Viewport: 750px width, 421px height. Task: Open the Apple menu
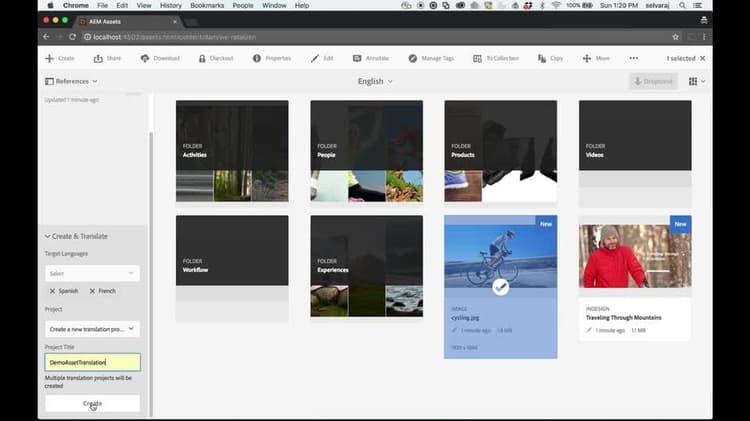[50, 6]
